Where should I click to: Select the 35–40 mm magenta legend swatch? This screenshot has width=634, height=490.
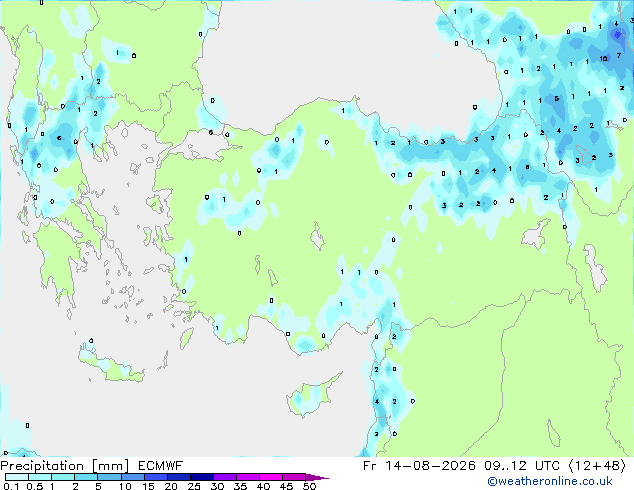point(248,477)
